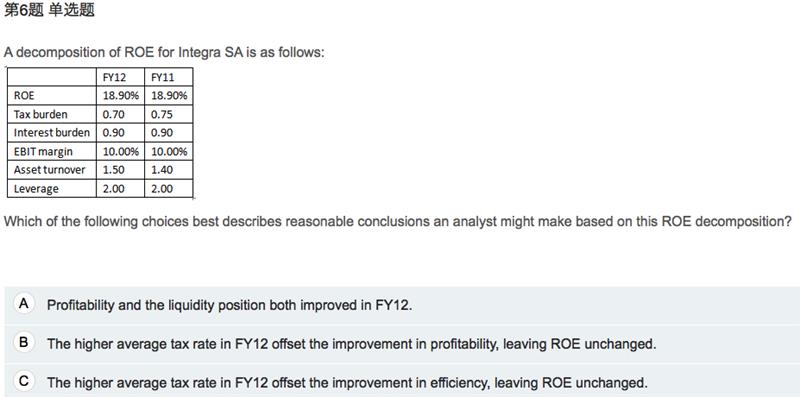Click the 'Which of the following choices' question text

[397, 222]
